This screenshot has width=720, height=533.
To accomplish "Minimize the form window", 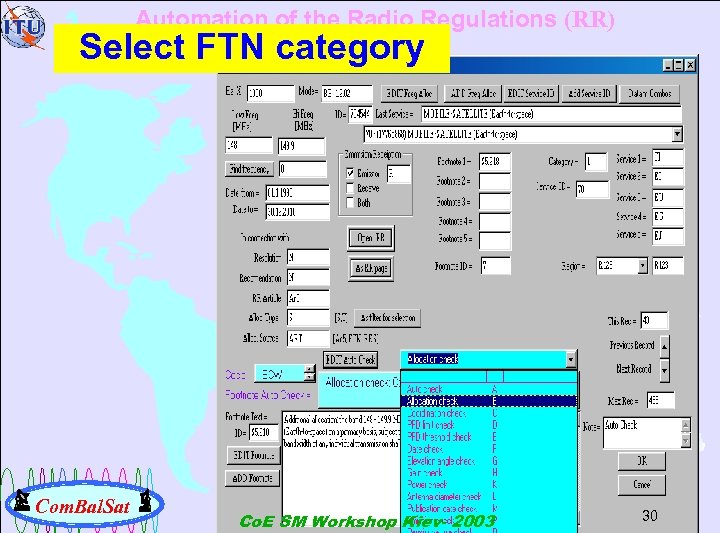I will point(668,65).
